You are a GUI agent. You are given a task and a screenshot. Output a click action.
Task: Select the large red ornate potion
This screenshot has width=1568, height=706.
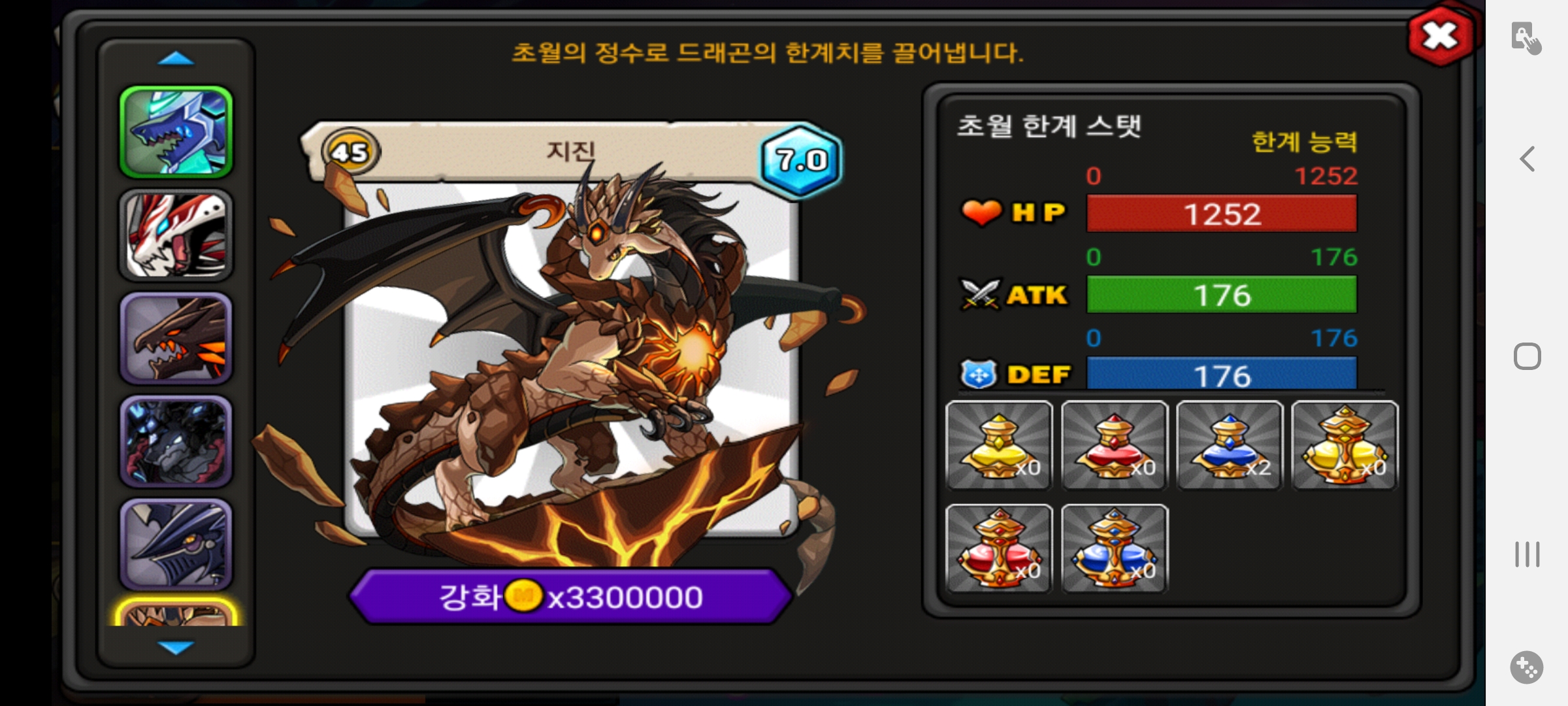[999, 548]
